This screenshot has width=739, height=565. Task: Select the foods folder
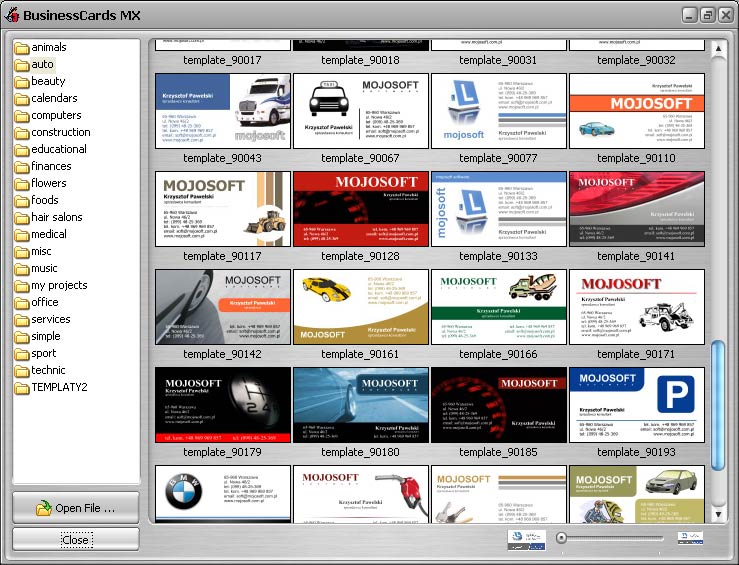37,200
